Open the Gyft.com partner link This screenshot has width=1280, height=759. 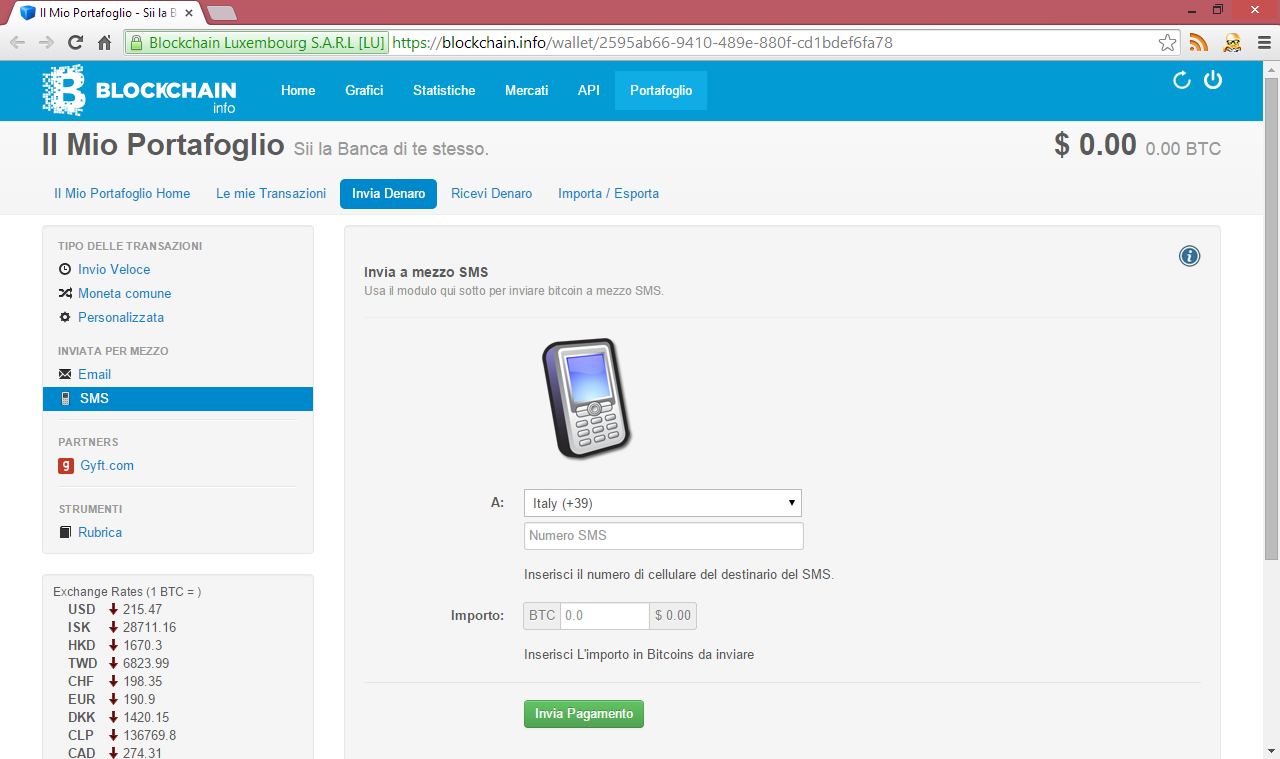pos(107,466)
